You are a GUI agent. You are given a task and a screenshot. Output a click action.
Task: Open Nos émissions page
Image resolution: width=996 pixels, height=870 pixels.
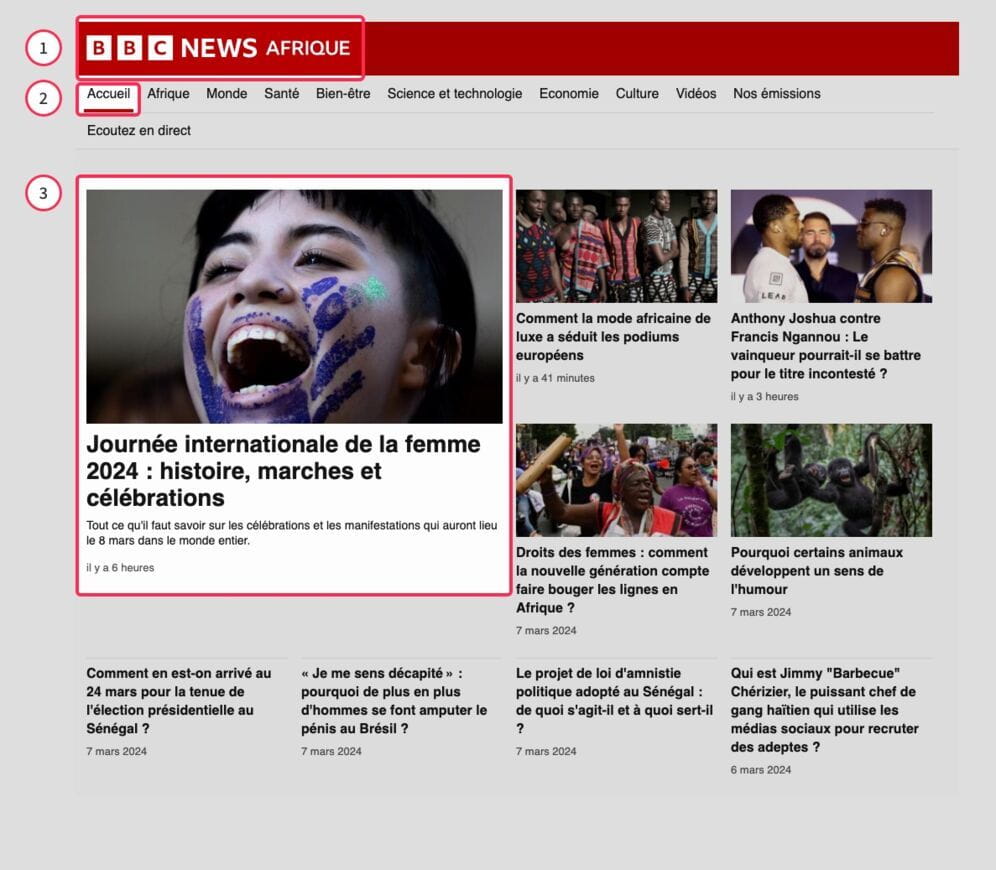[776, 94]
